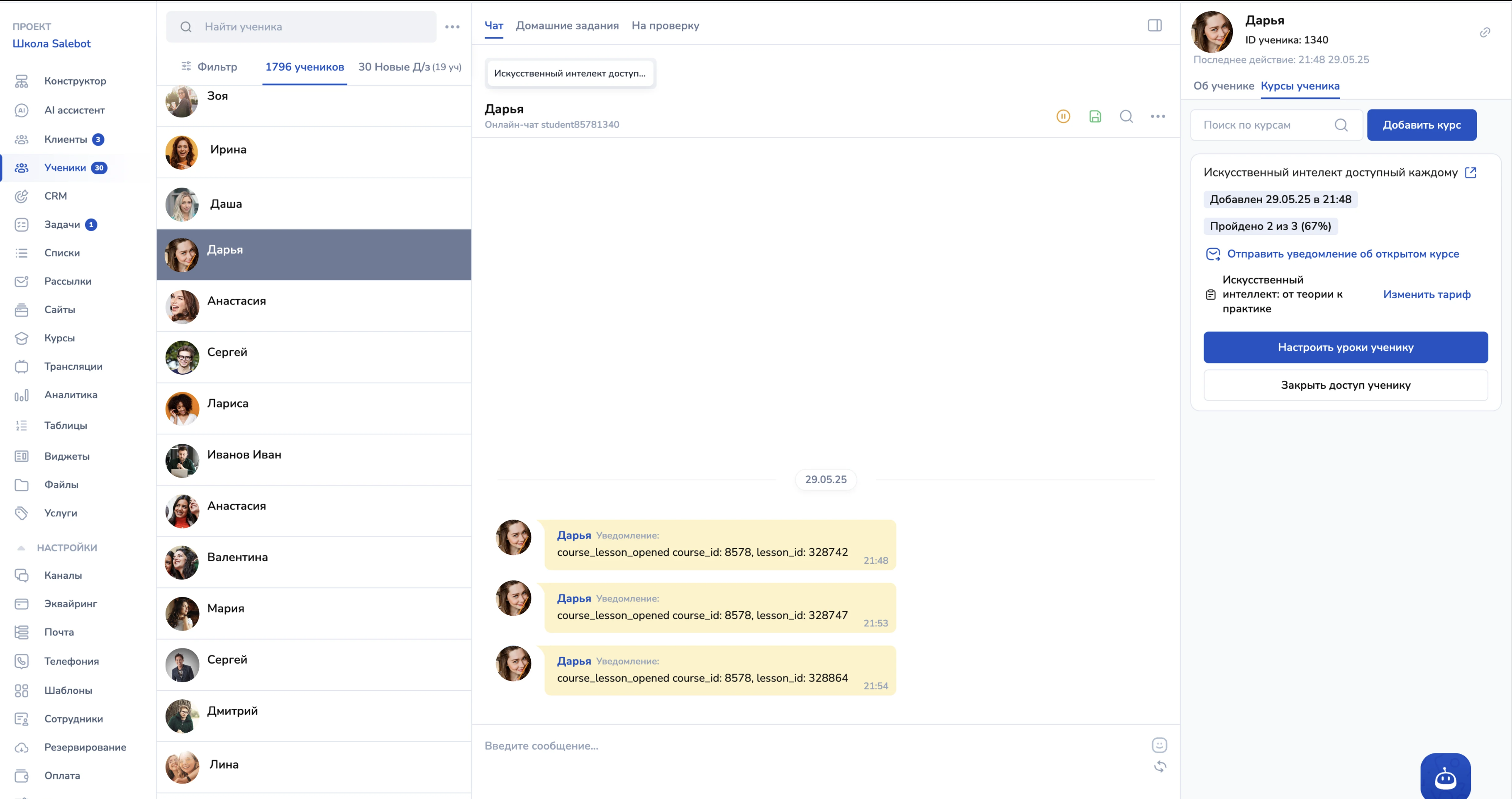1512x799 pixels.
Task: Toggle the right side panel layout icon
Action: (1155, 25)
